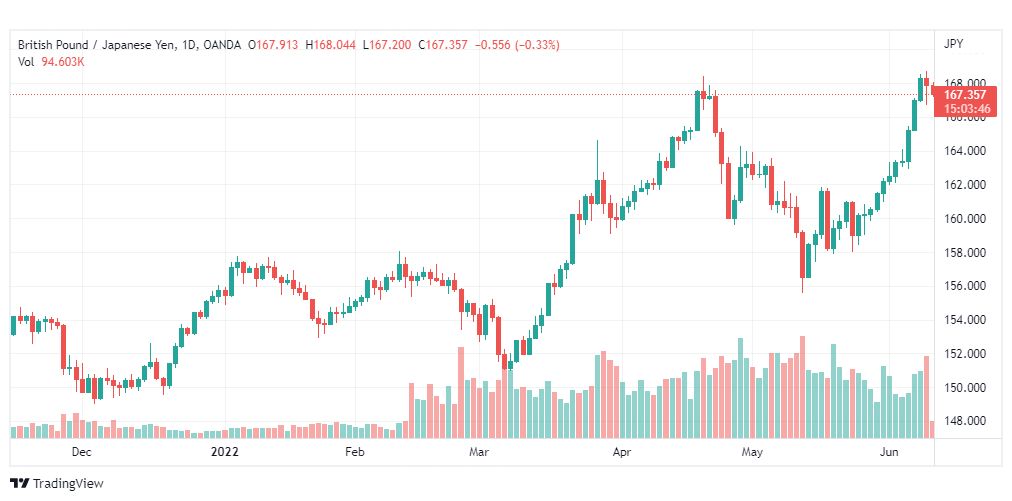
Task: Click the Dec label on time axis
Action: point(82,452)
